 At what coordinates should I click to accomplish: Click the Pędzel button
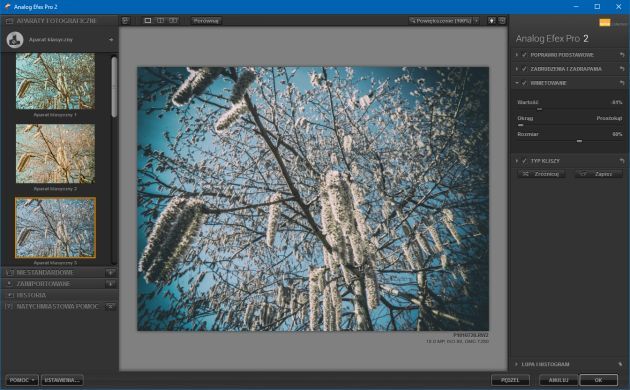point(510,380)
